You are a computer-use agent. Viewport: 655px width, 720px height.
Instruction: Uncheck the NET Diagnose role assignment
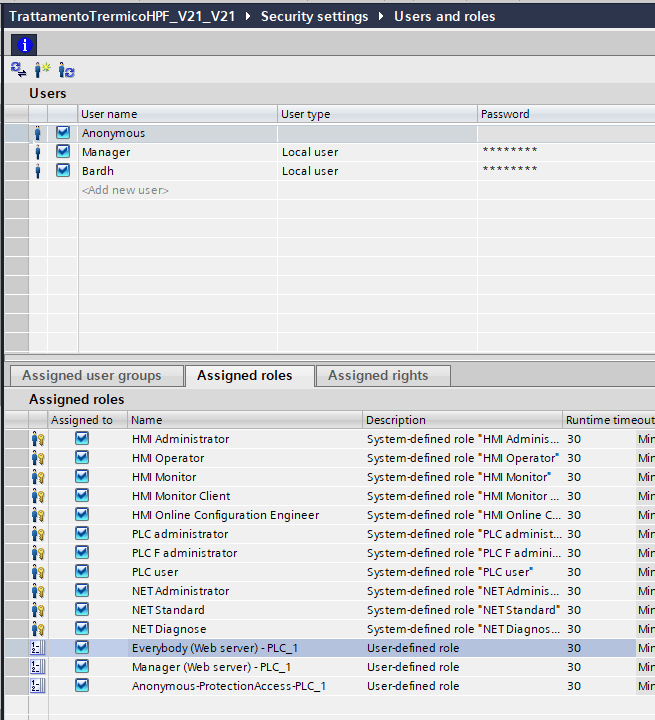[82, 628]
